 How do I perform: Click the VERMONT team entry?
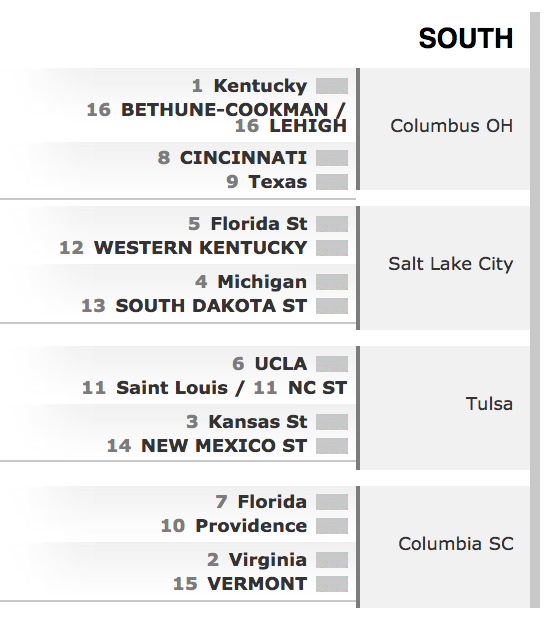coord(257,584)
